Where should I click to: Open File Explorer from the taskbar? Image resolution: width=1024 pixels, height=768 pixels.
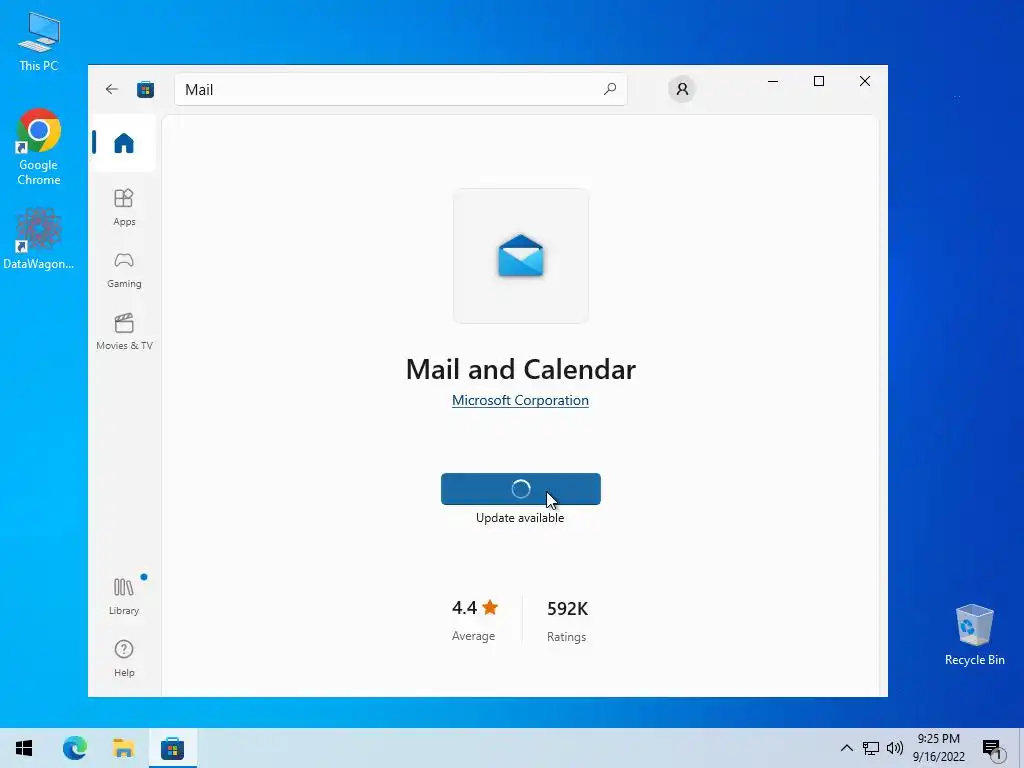[123, 748]
